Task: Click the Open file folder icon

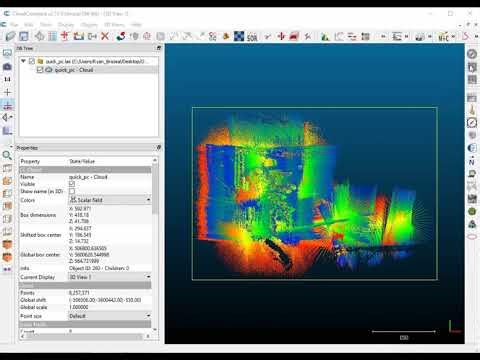Action: [10, 36]
